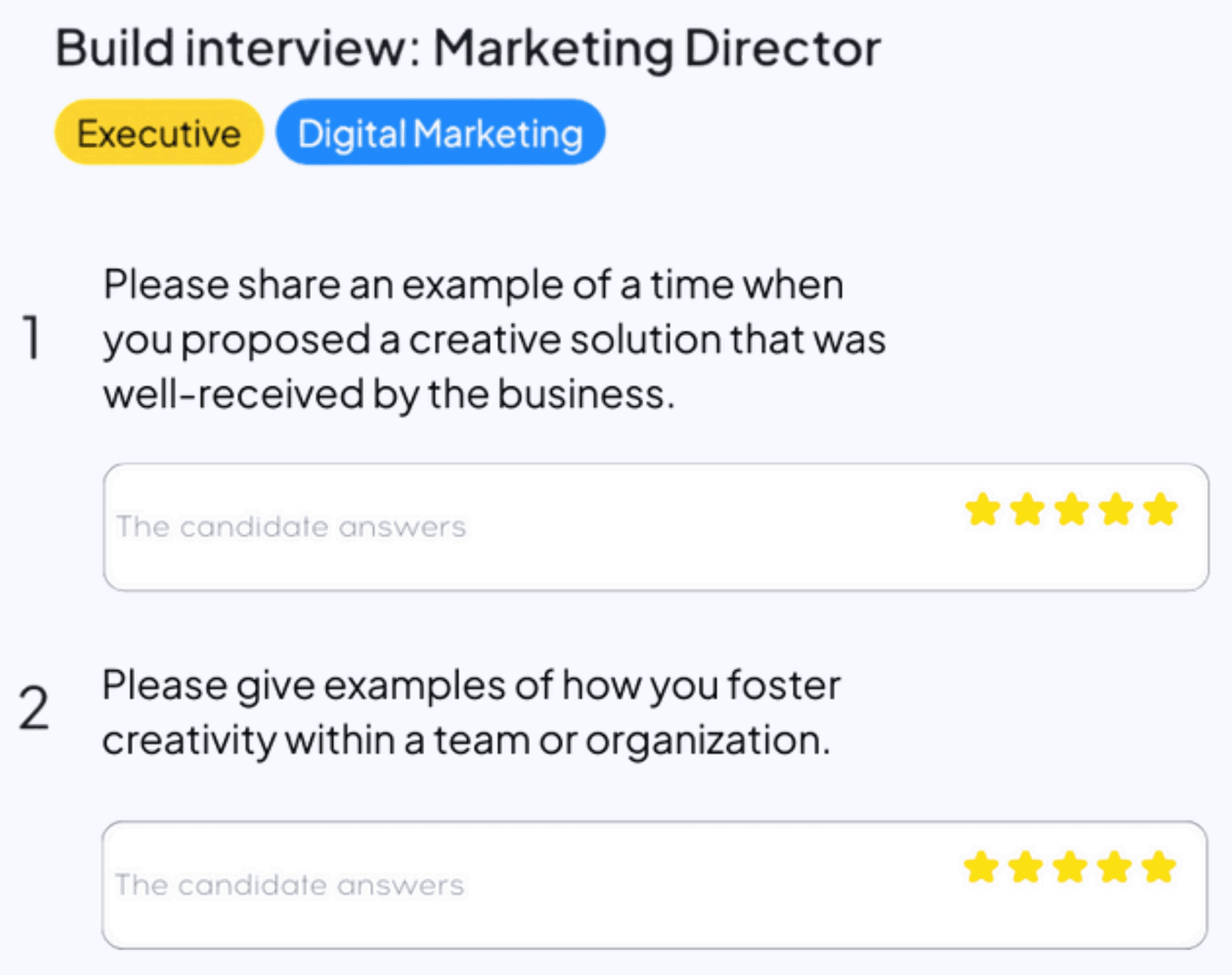Screen dimensions: 1232x975
Task: Select the creative solution question text
Action: pos(494,339)
